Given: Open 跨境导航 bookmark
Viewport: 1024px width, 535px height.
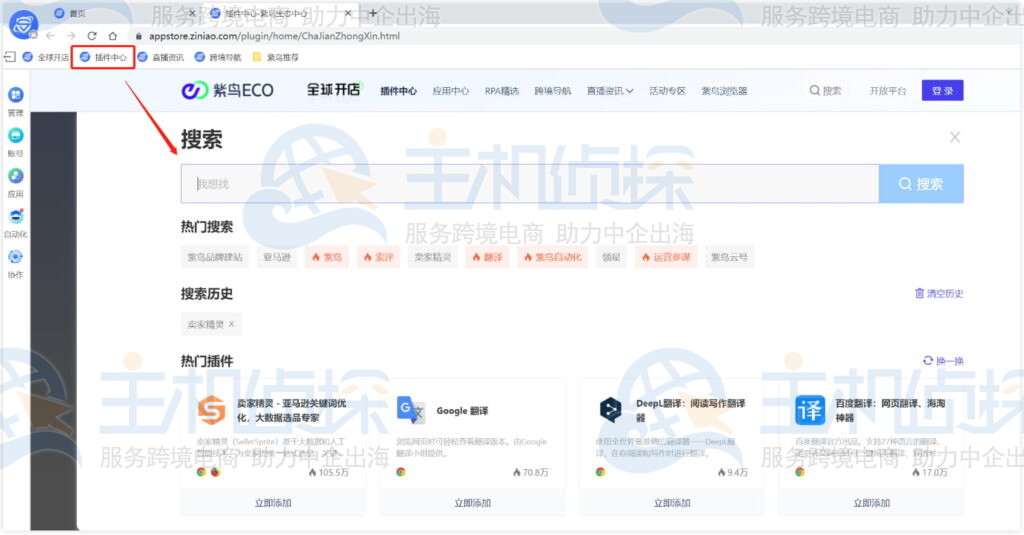Looking at the screenshot, I should (218, 57).
